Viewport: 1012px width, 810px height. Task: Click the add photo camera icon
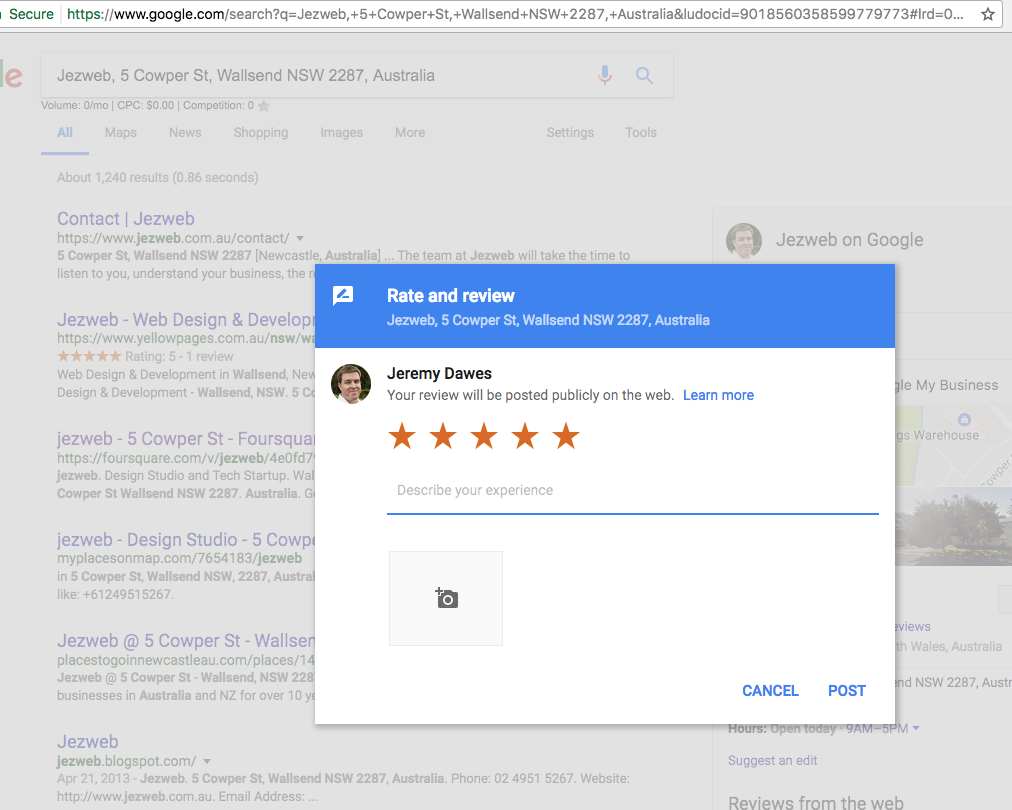(446, 598)
